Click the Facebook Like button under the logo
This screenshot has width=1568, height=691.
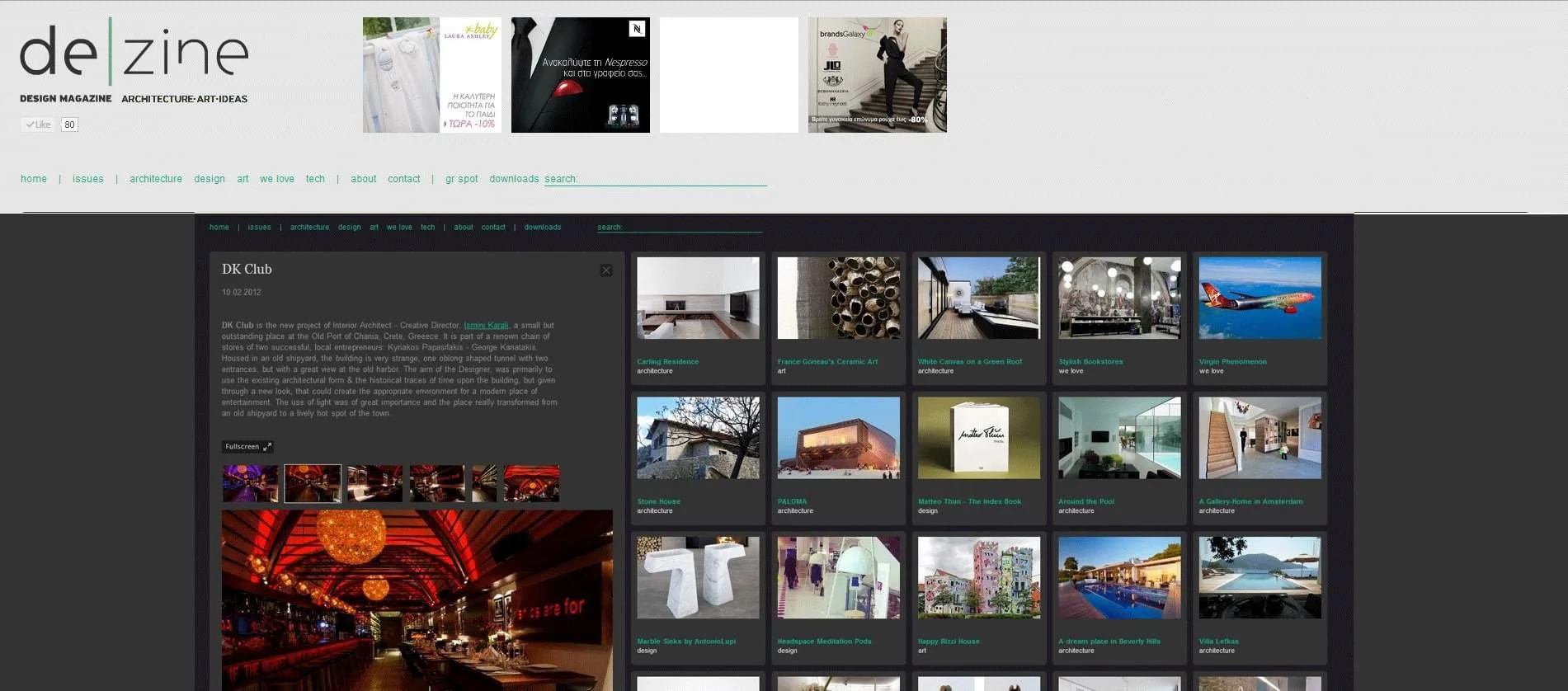[37, 125]
